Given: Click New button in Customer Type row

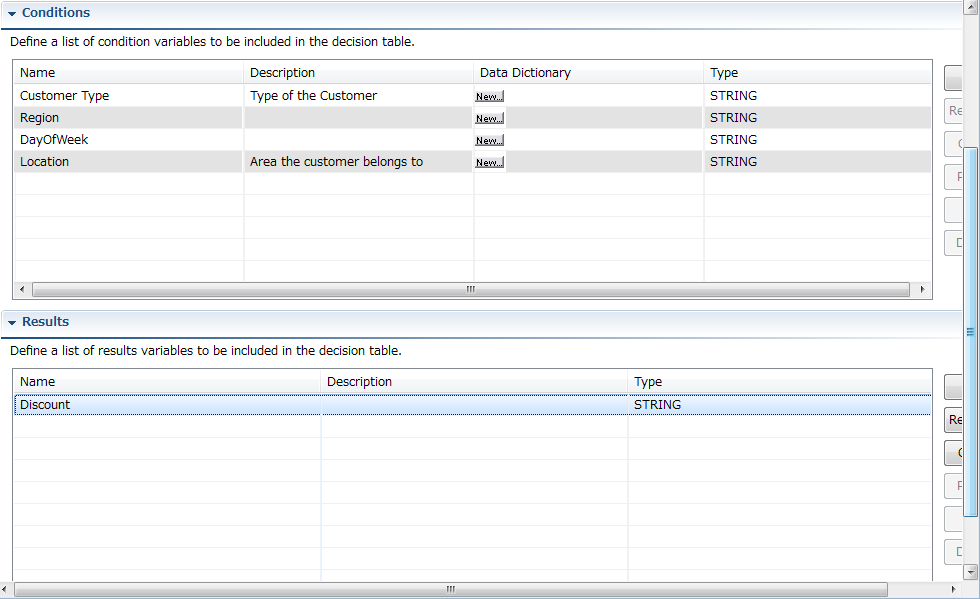Looking at the screenshot, I should [489, 96].
